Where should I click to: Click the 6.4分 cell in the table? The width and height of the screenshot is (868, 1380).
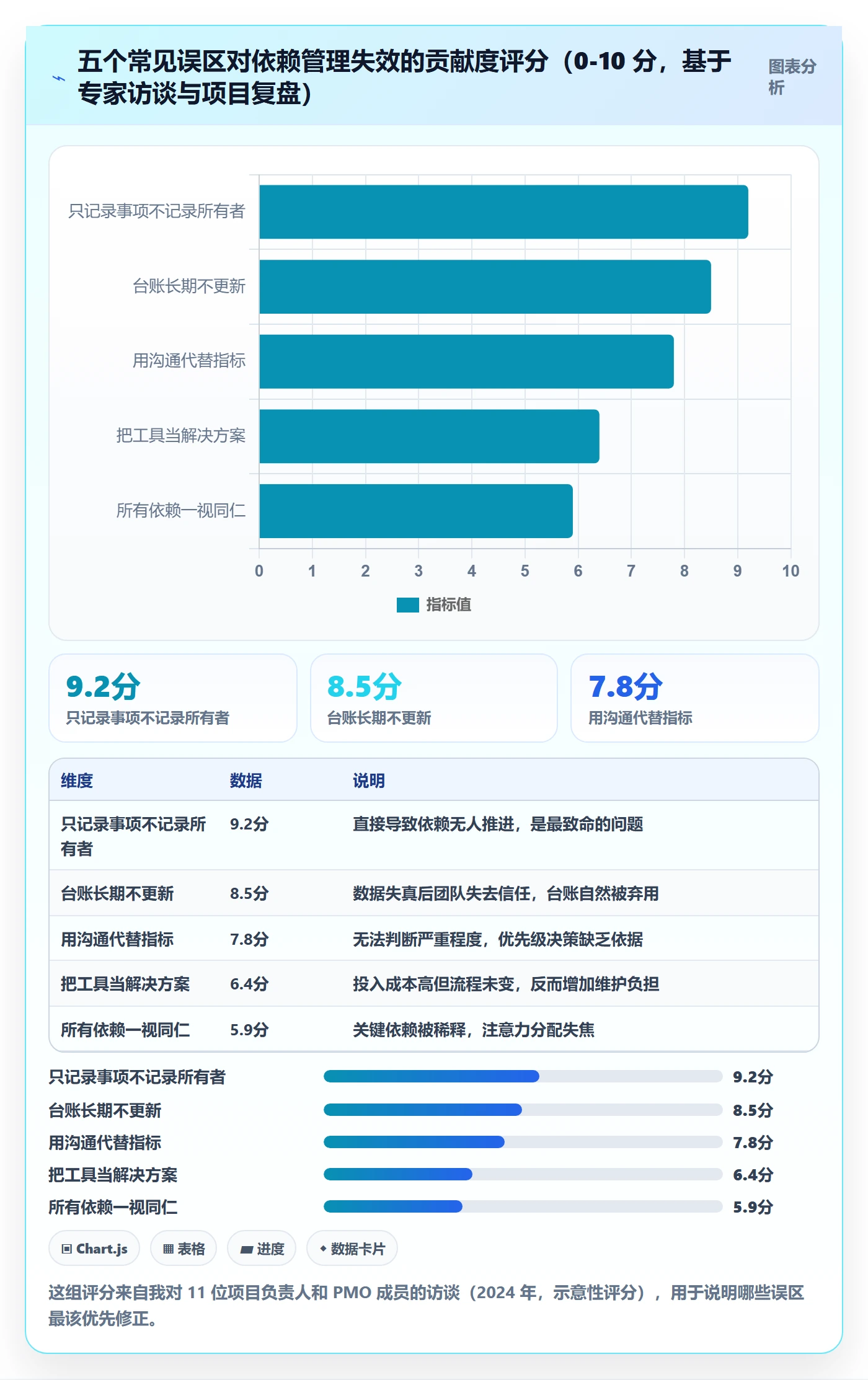(249, 984)
